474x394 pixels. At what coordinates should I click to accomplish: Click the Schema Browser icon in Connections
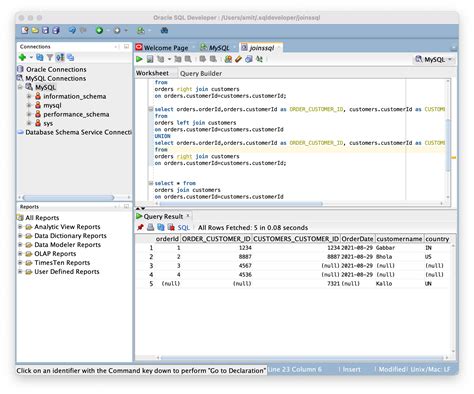point(60,57)
